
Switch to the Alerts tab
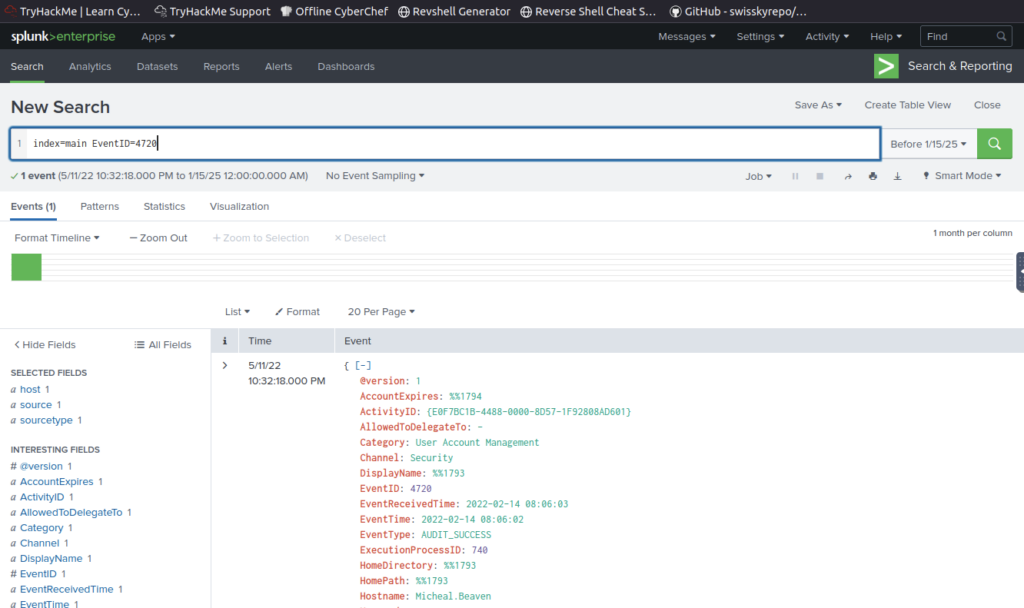point(278,67)
